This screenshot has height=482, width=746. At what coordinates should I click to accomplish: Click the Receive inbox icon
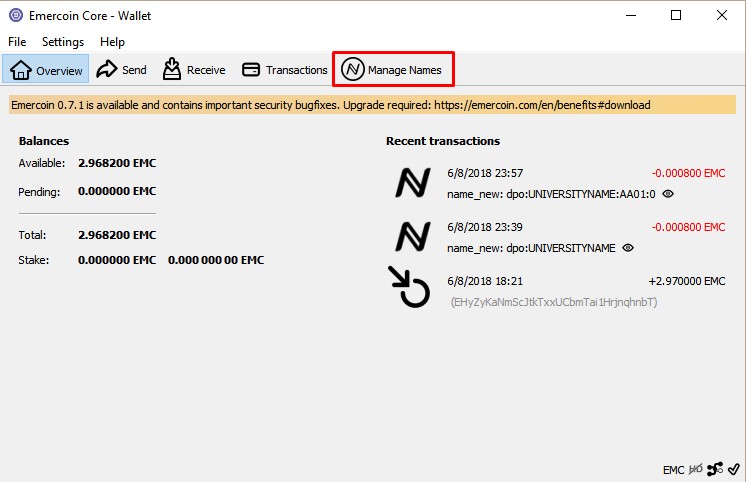[x=172, y=69]
